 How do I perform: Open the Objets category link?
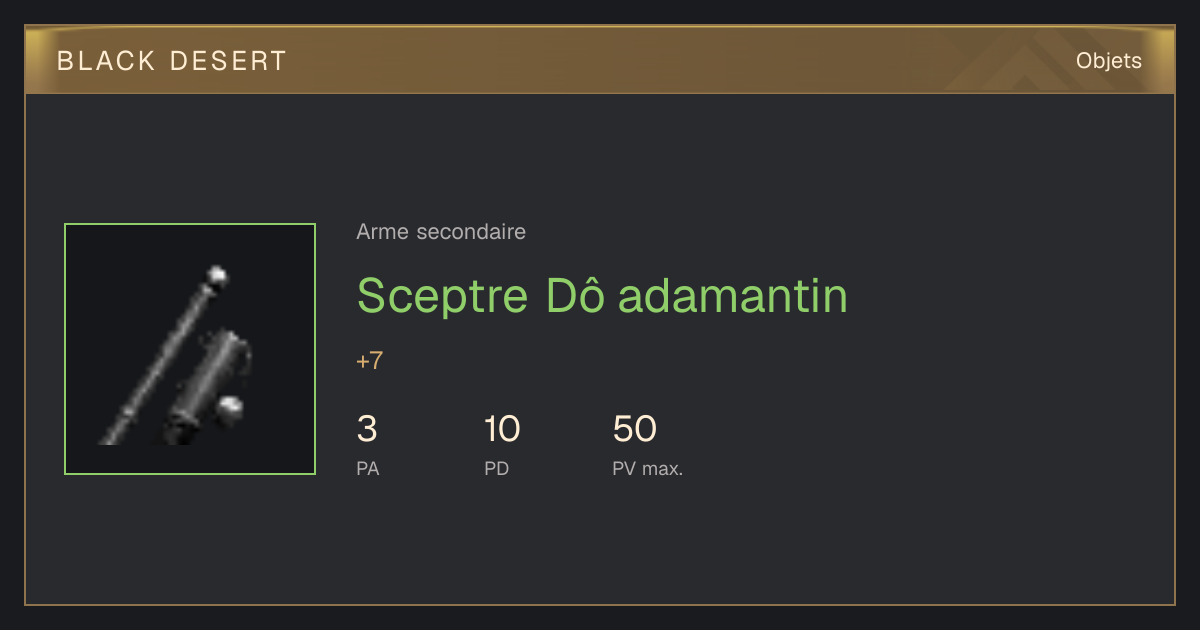(1109, 61)
